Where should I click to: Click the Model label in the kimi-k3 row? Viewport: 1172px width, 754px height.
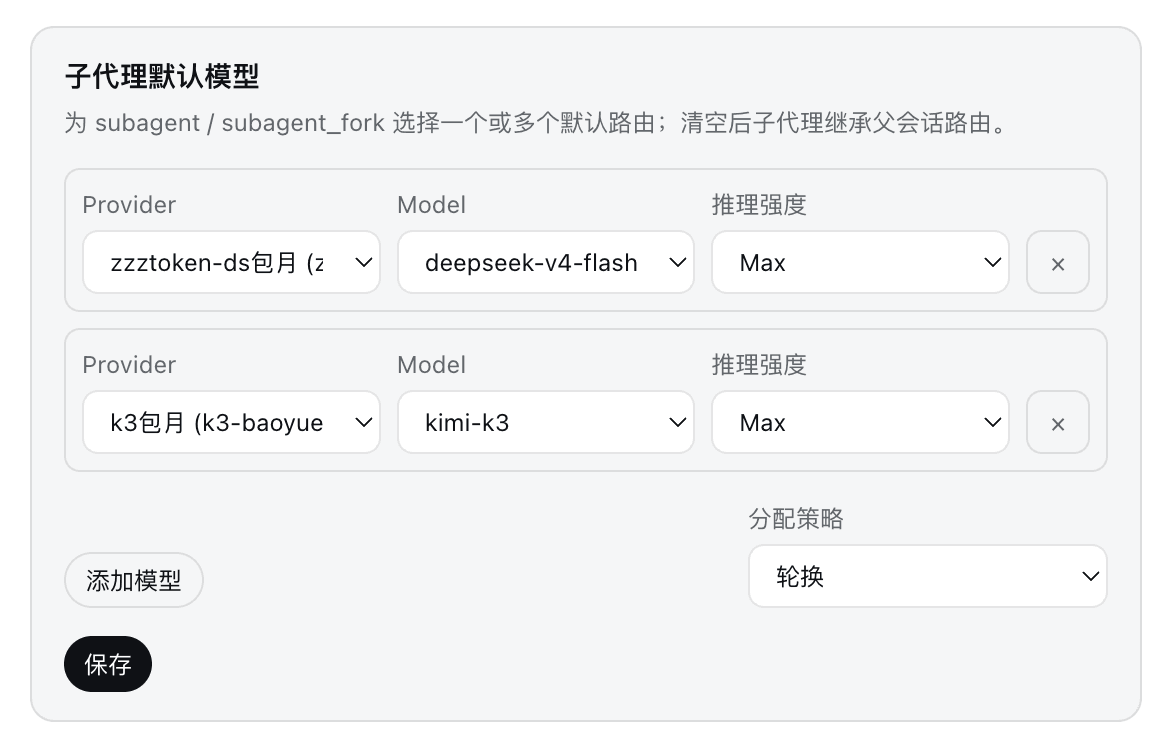pyautogui.click(x=431, y=365)
